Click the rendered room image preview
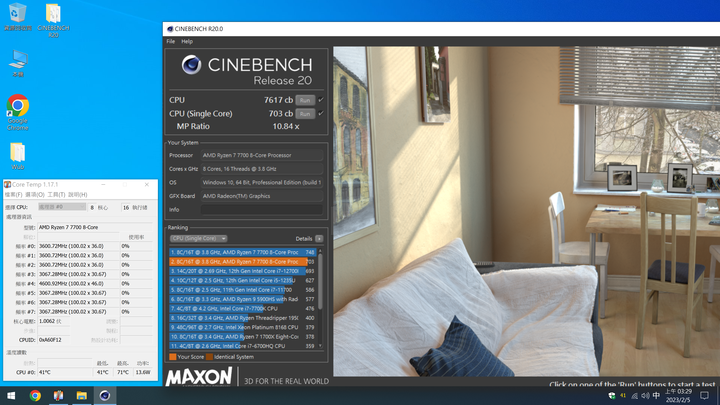Image resolution: width=720 pixels, height=405 pixels. pos(526,211)
